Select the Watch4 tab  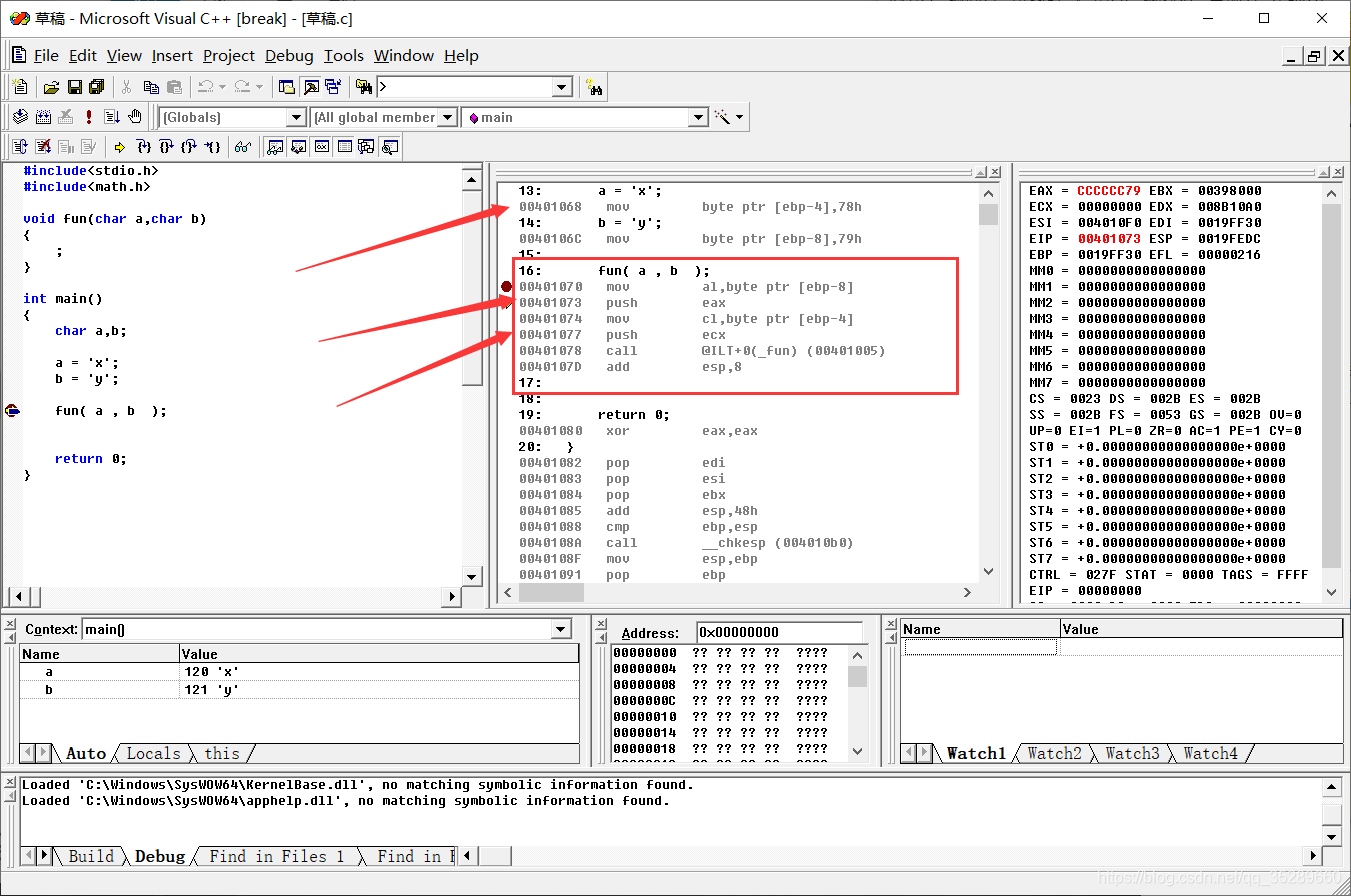[1210, 753]
